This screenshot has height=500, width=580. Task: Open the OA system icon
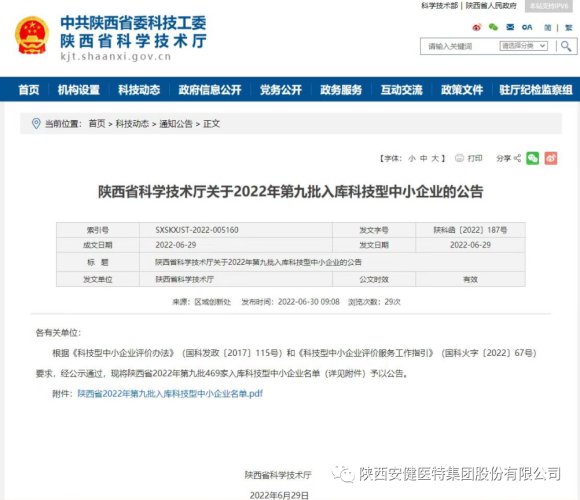coord(527,27)
